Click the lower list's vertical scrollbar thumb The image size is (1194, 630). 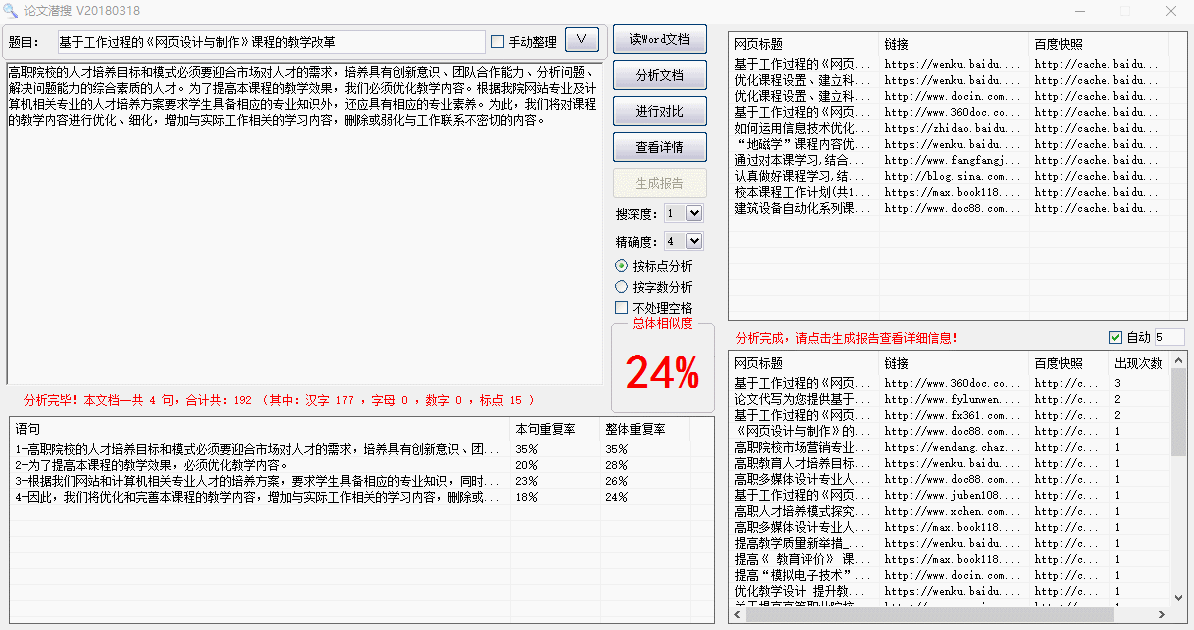point(1178,411)
